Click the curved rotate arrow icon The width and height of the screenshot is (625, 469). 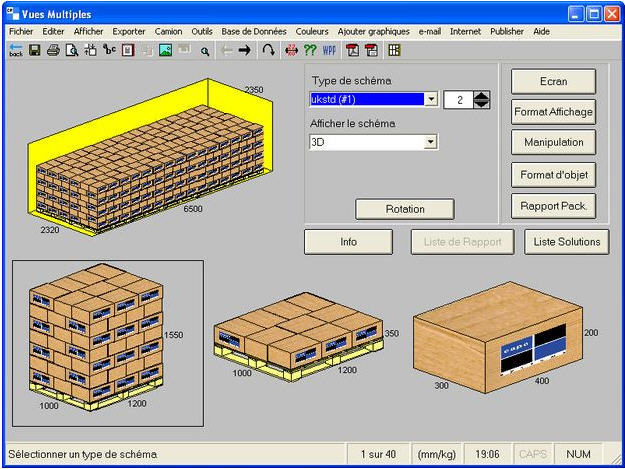[269, 50]
